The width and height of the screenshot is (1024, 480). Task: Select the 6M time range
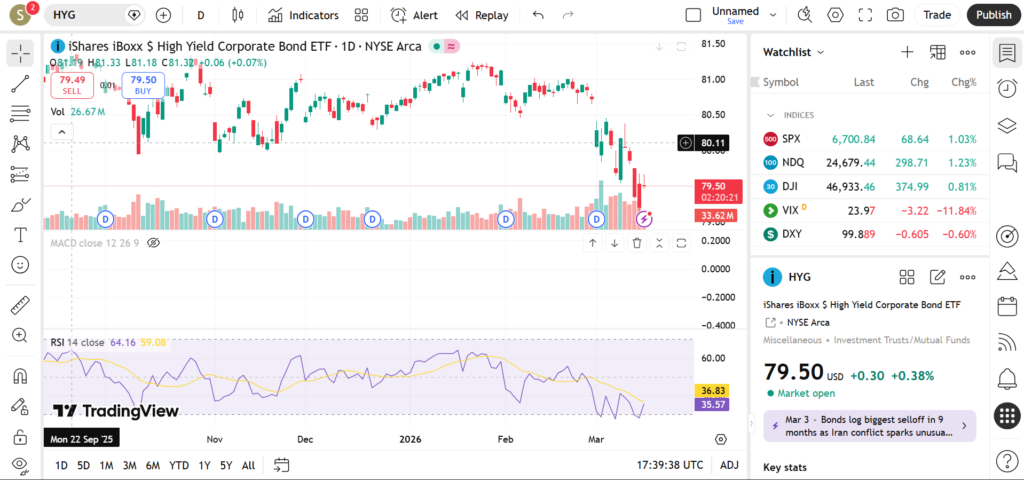[x=152, y=465]
